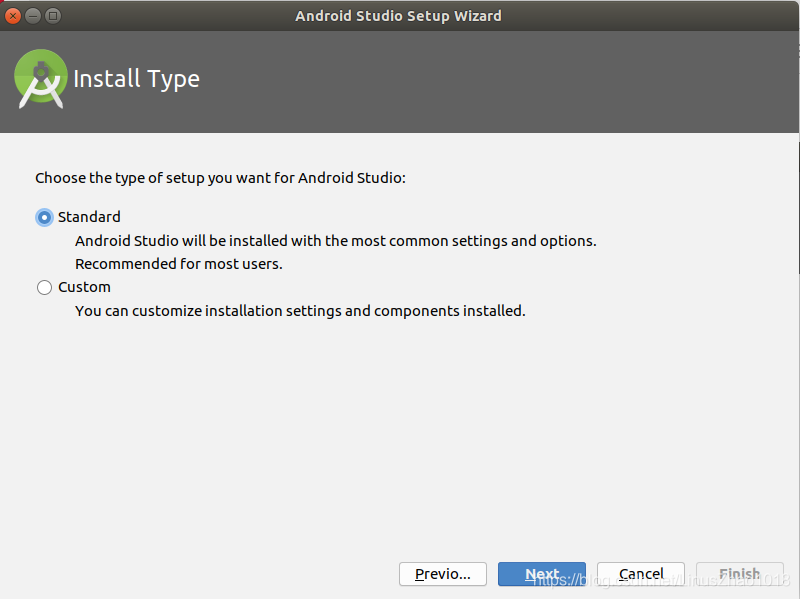Click 'Recommended for most users.' text
This screenshot has height=599, width=800.
tap(179, 264)
